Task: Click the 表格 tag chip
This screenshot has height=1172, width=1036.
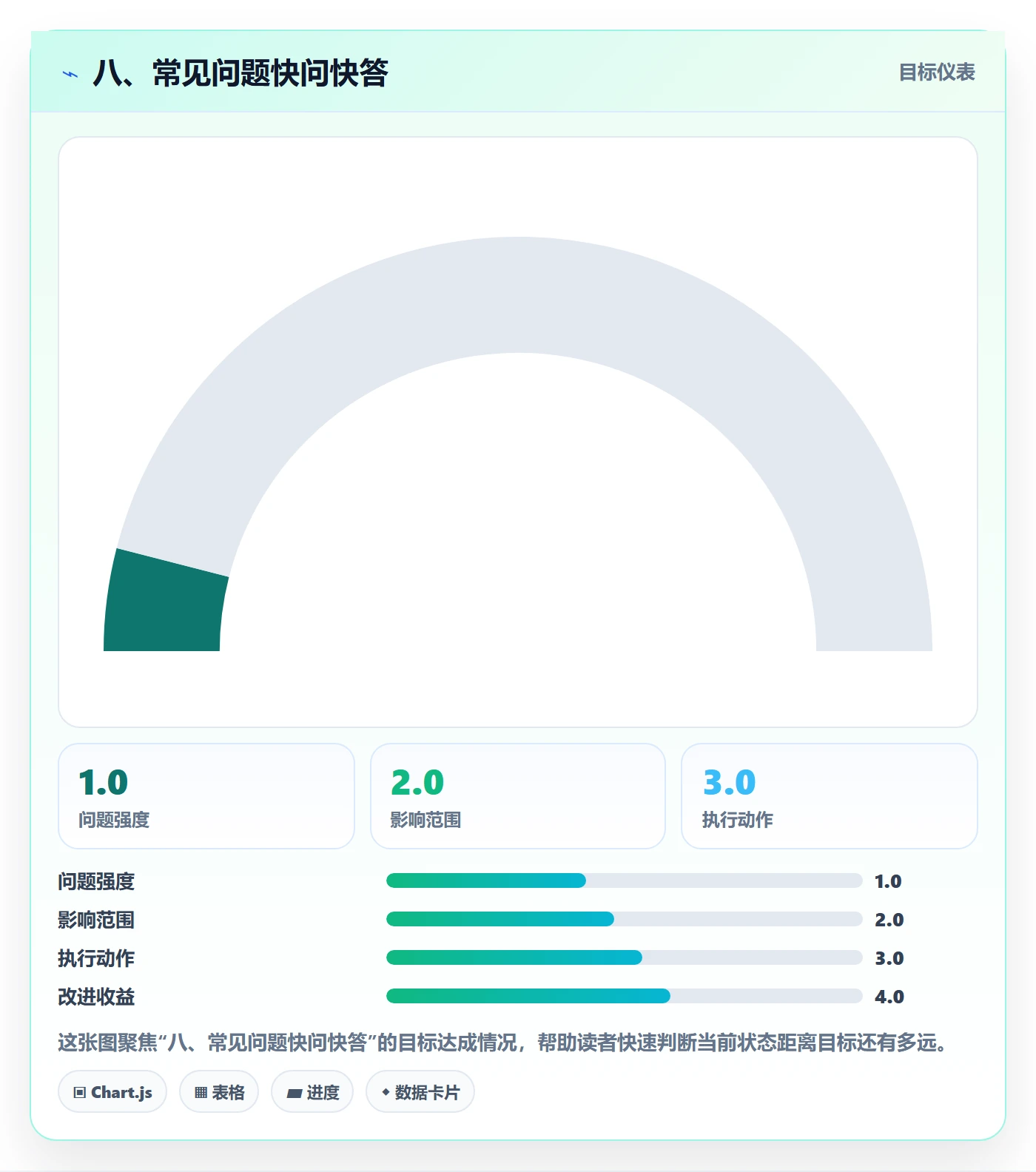Action: [x=219, y=1092]
